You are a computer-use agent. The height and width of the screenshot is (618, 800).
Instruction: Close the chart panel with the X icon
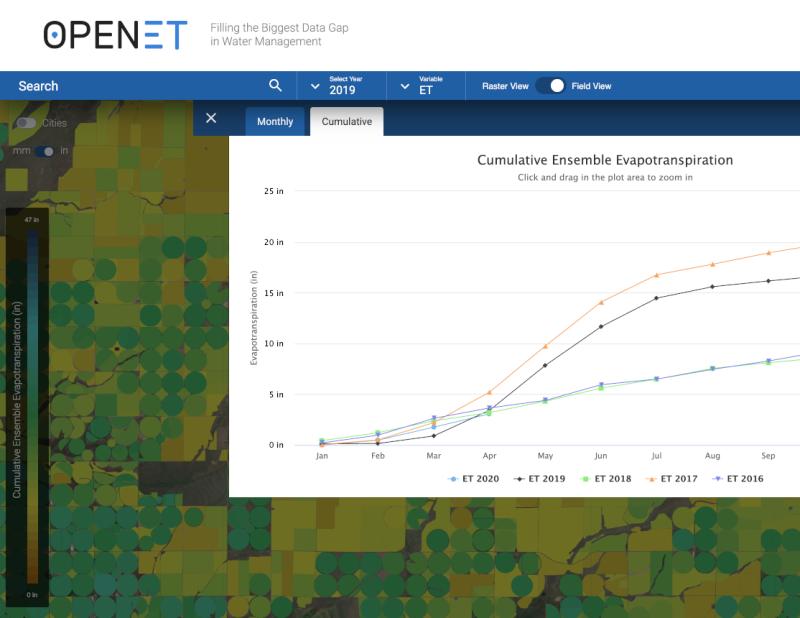click(x=211, y=118)
